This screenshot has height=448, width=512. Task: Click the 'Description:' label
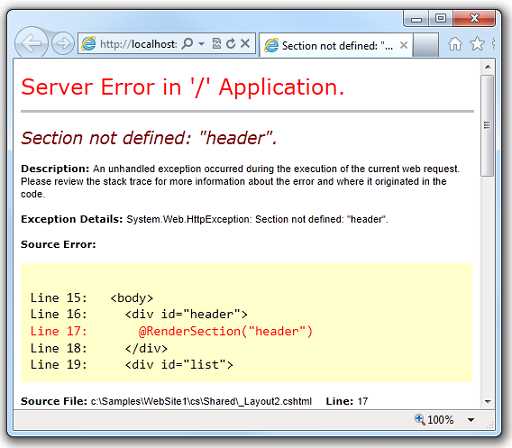point(55,169)
